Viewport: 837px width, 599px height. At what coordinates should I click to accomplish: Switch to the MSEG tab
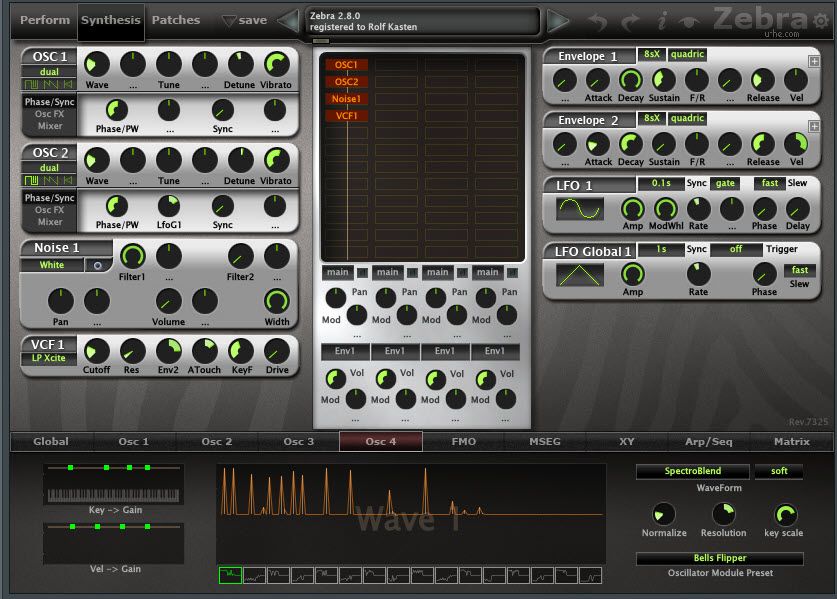545,441
